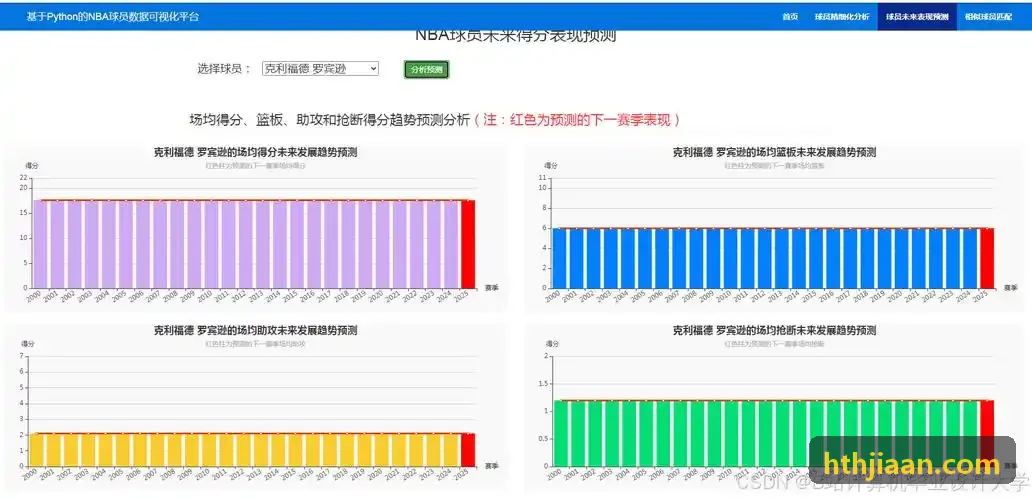Click the purple 2000 bar in 场均得分 chart
The width and height of the screenshot is (1032, 500).
[x=41, y=244]
